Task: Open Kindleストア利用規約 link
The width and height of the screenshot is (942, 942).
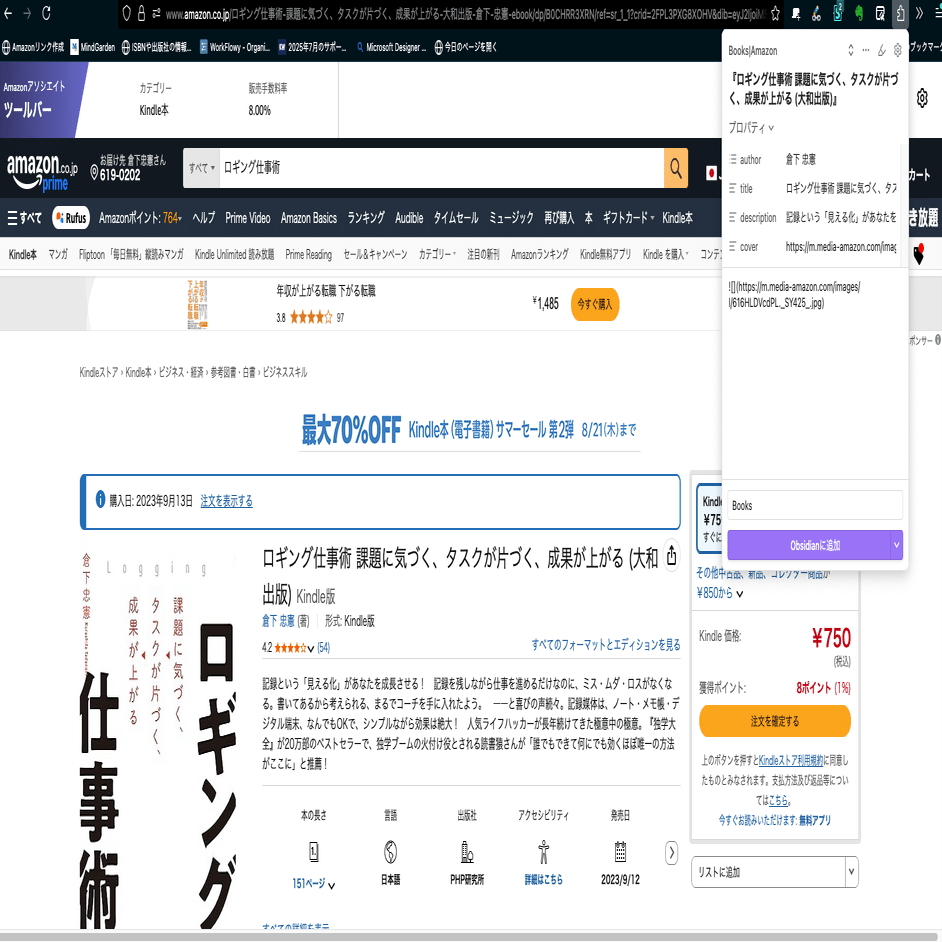Action: 791,761
